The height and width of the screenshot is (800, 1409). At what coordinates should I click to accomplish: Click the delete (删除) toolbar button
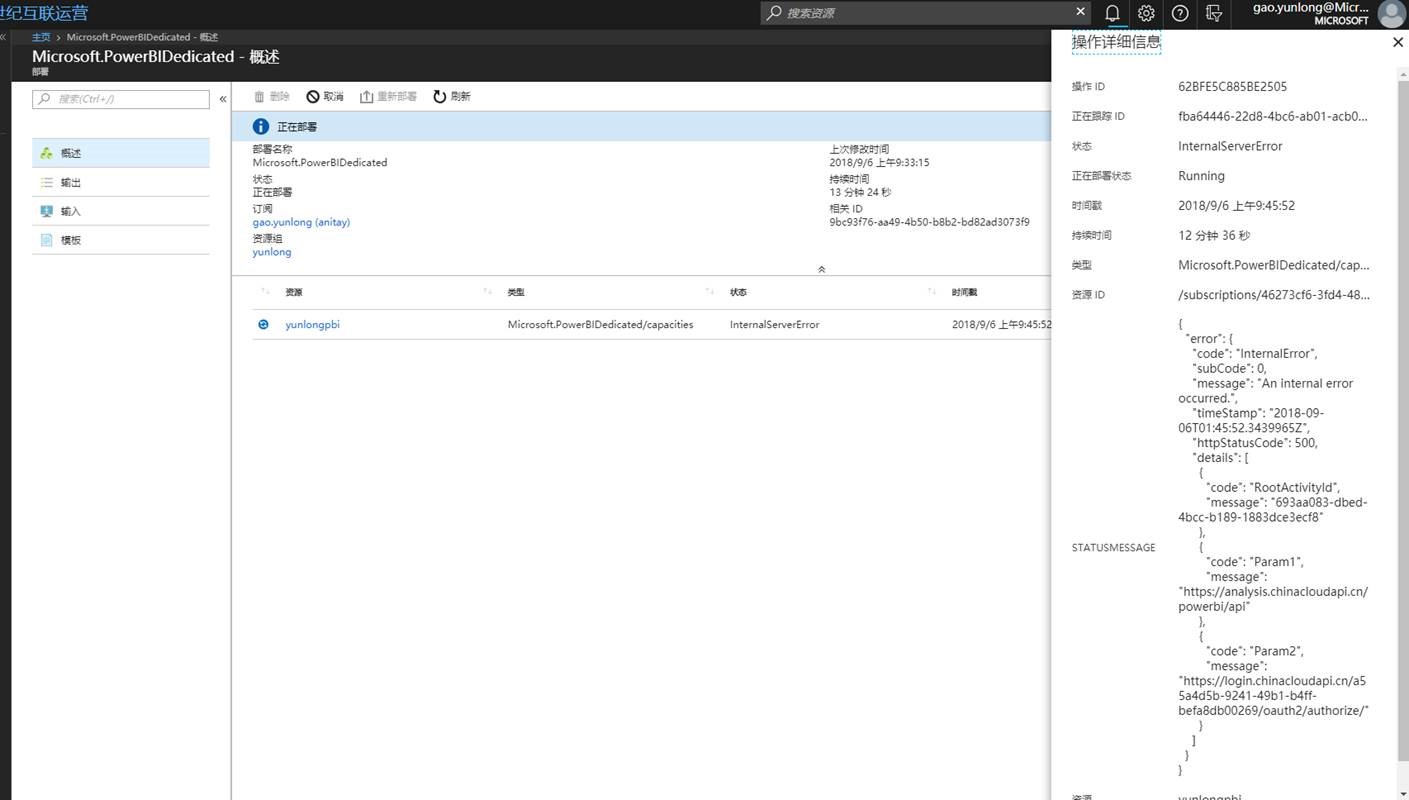271,97
